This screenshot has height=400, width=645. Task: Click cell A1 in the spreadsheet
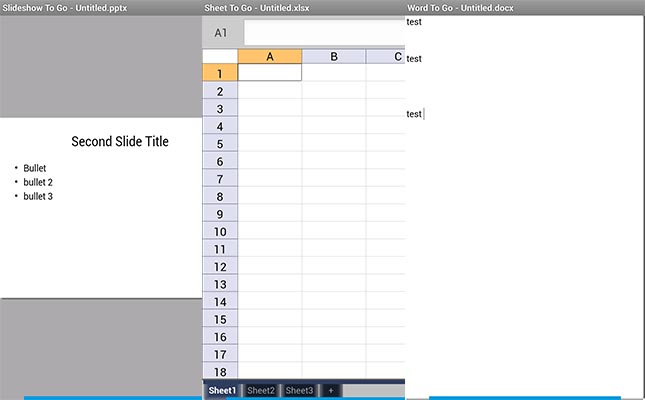click(270, 73)
